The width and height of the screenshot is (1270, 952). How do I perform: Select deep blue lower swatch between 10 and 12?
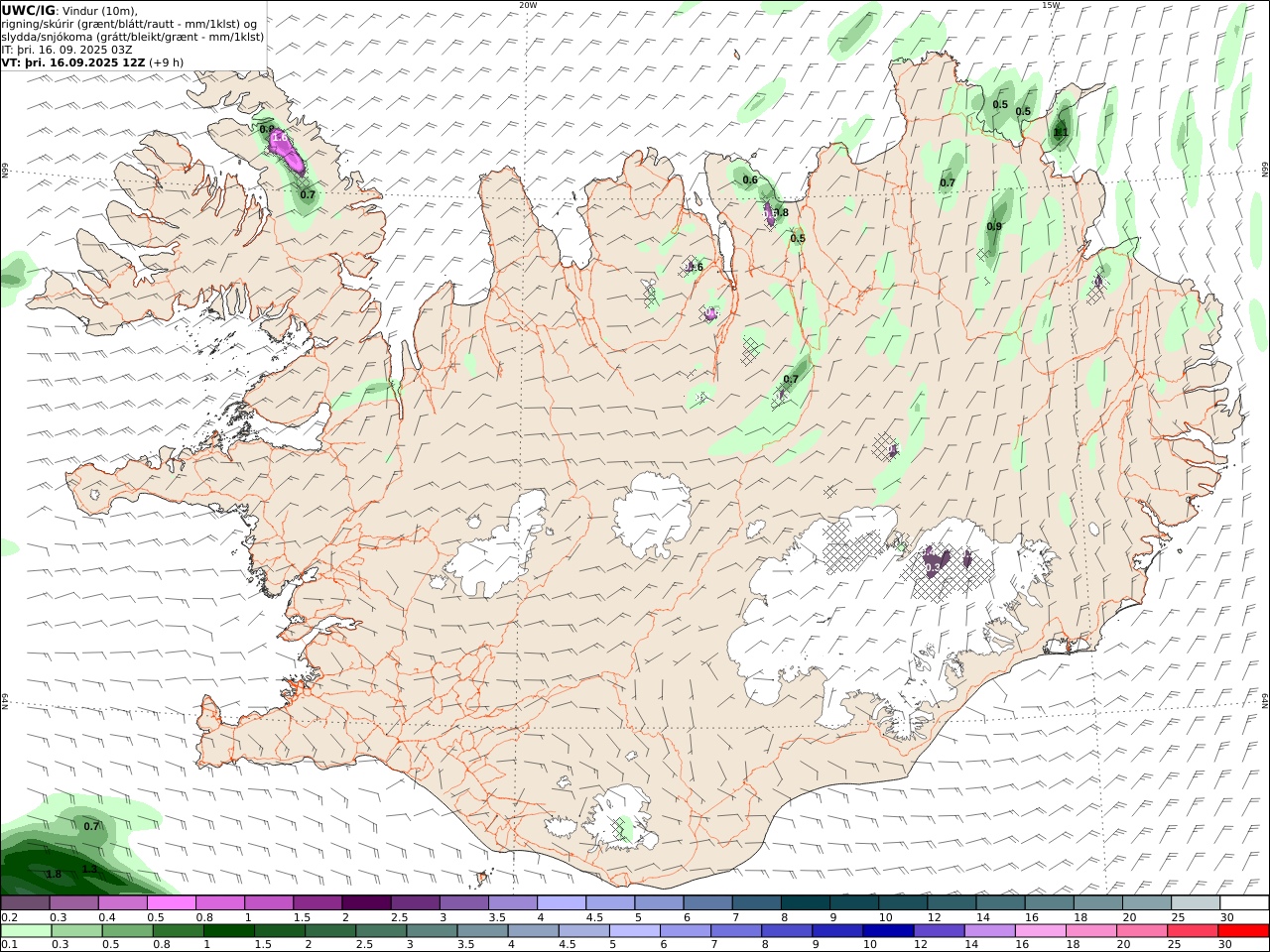coord(886,931)
